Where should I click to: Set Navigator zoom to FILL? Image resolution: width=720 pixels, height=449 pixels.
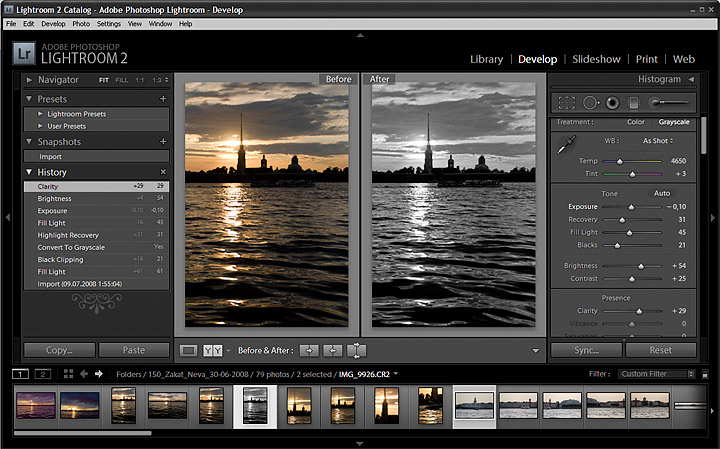pos(122,79)
